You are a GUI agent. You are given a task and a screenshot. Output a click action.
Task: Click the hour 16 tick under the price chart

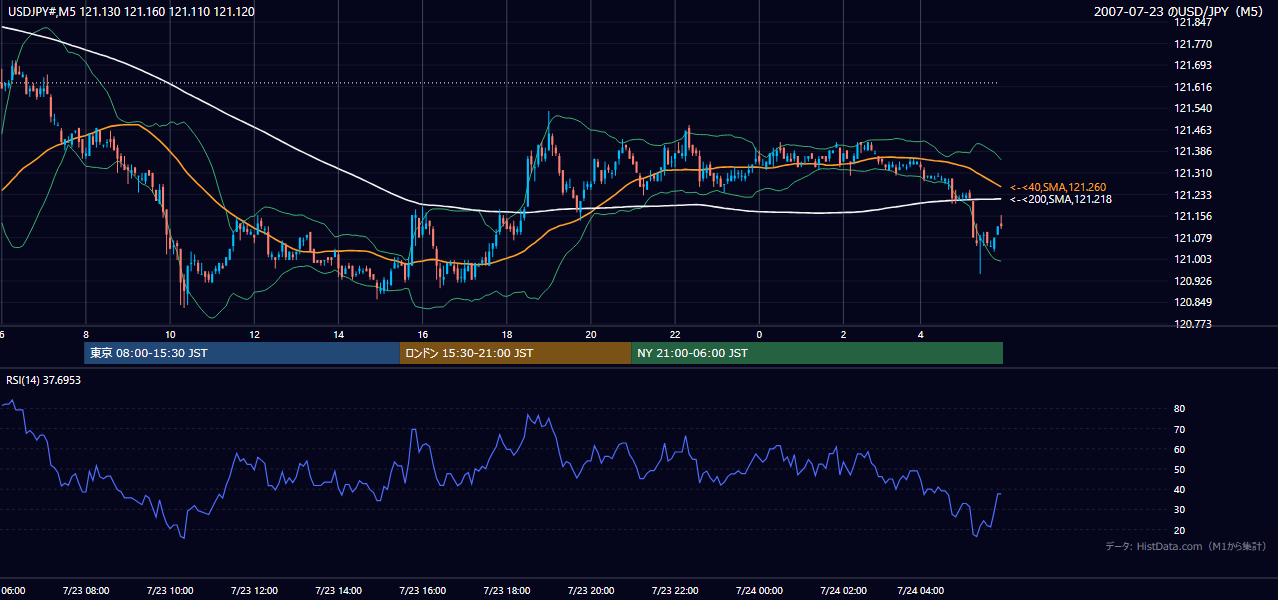422,334
